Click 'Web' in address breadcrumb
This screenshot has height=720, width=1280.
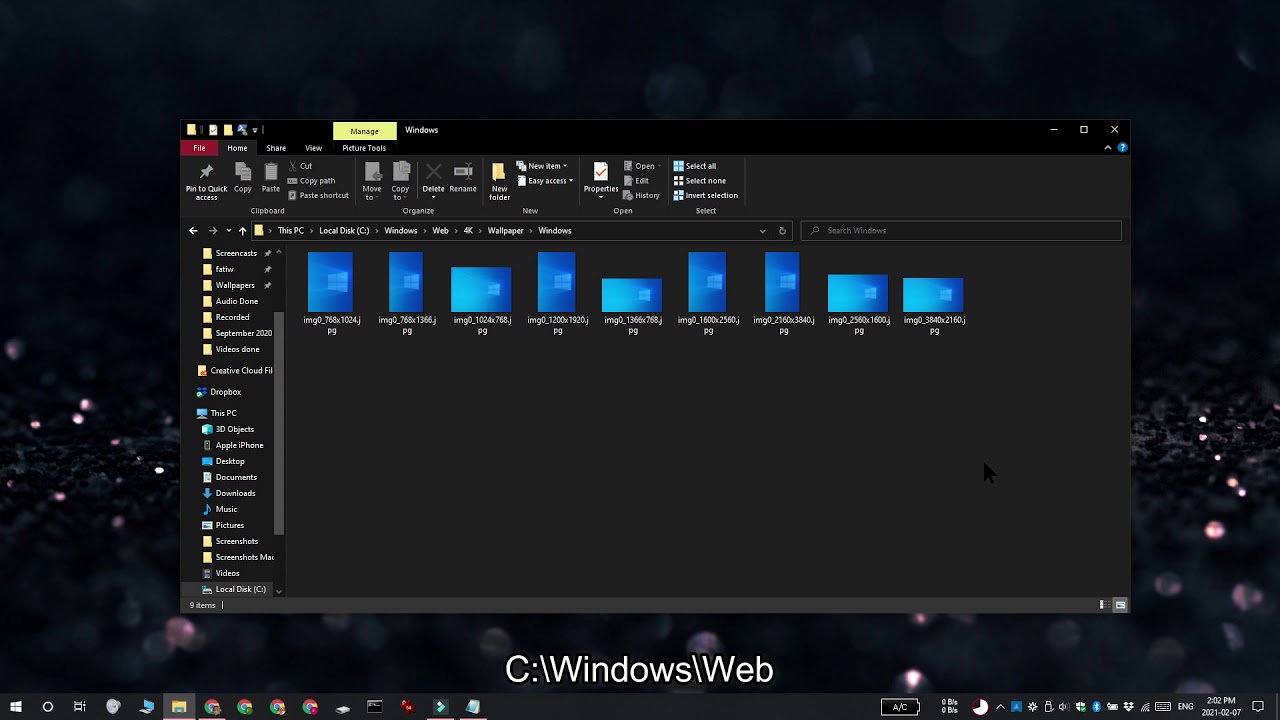click(440, 231)
